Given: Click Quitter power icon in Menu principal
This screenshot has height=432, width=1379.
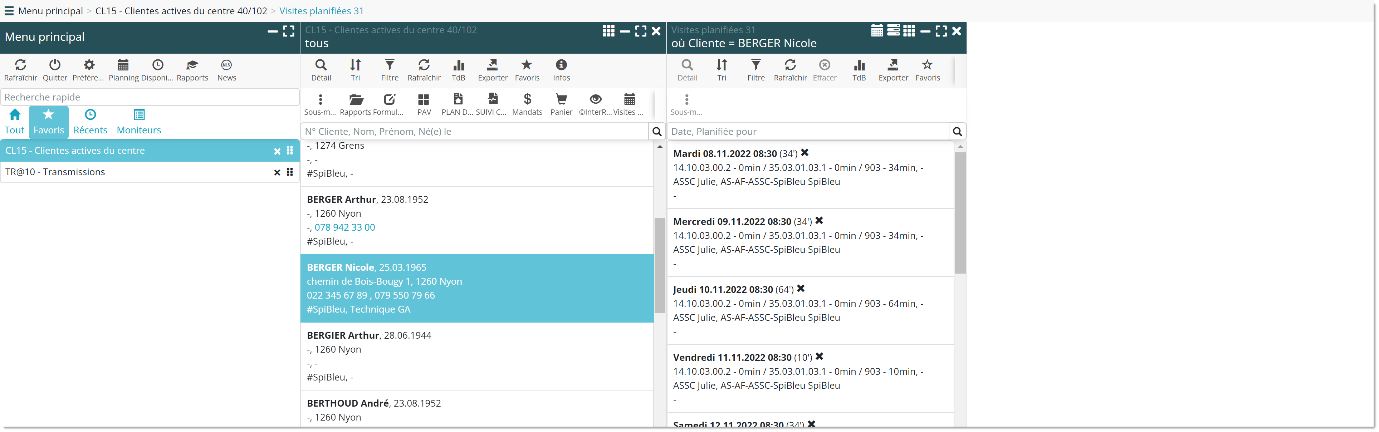Looking at the screenshot, I should pos(55,68).
